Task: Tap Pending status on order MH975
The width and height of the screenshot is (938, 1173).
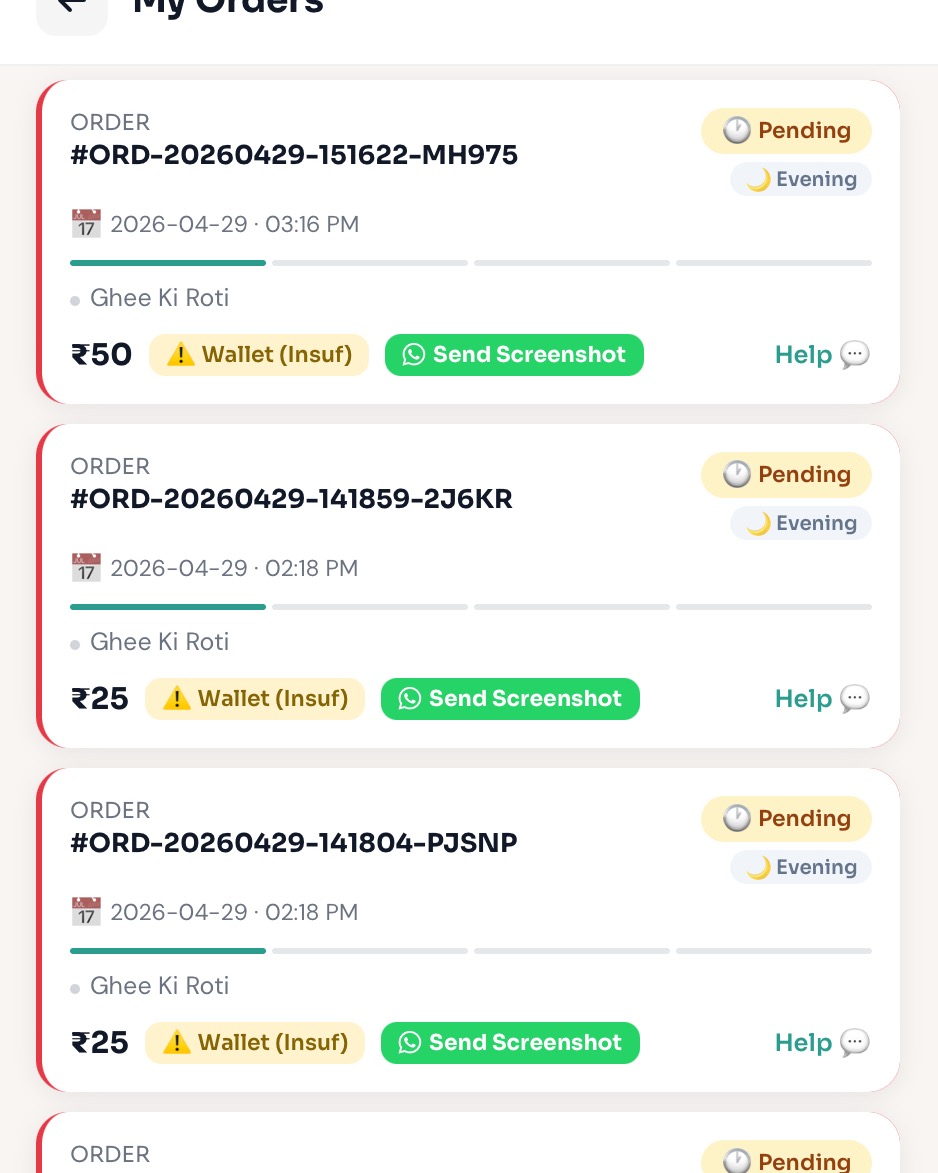Action: pos(786,131)
